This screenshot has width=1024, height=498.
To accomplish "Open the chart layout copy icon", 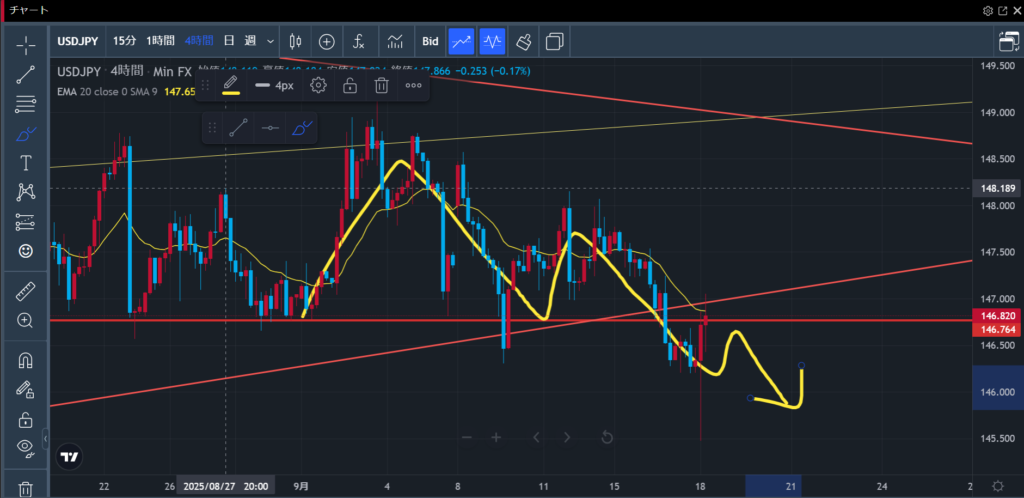I will tap(554, 42).
